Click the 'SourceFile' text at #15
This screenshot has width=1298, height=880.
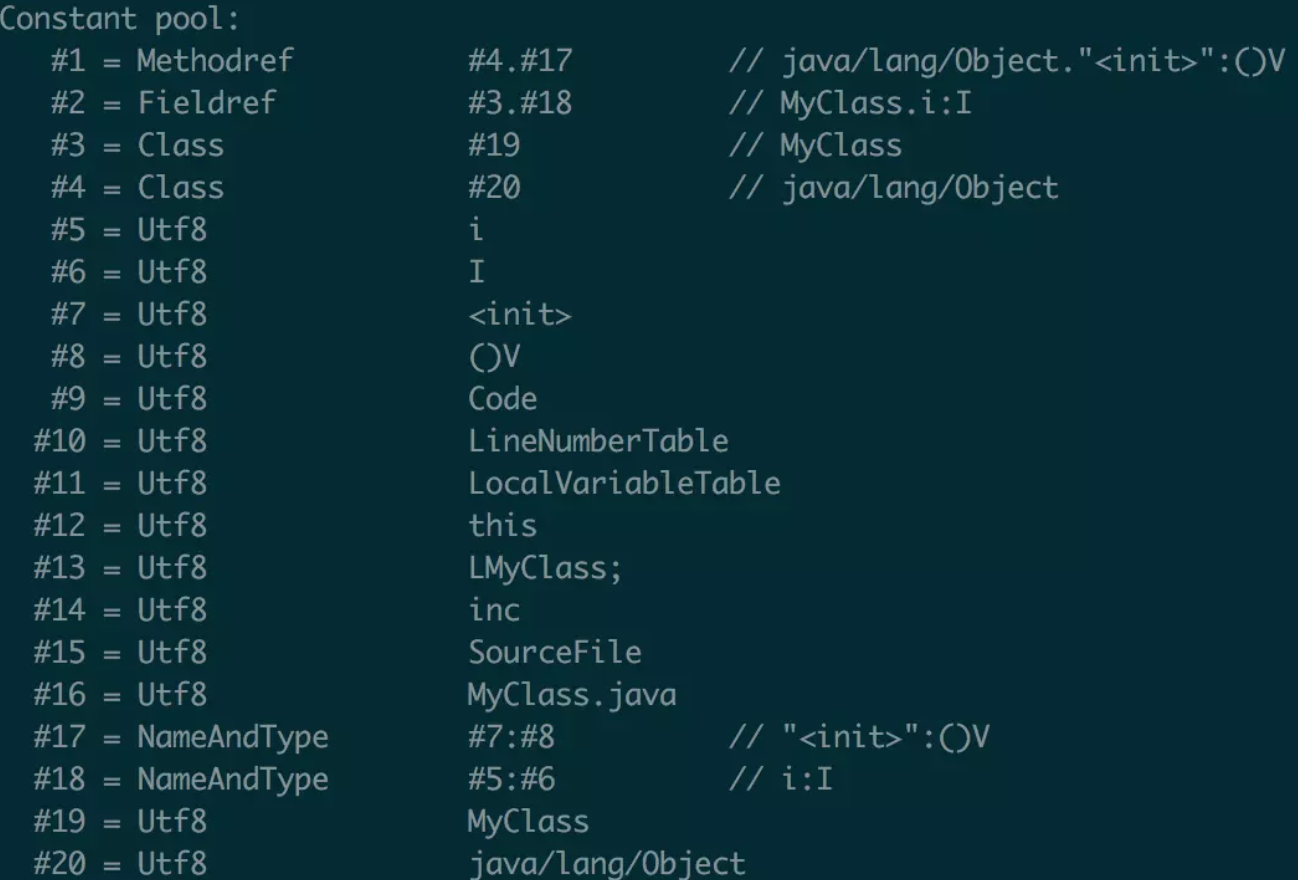point(555,652)
